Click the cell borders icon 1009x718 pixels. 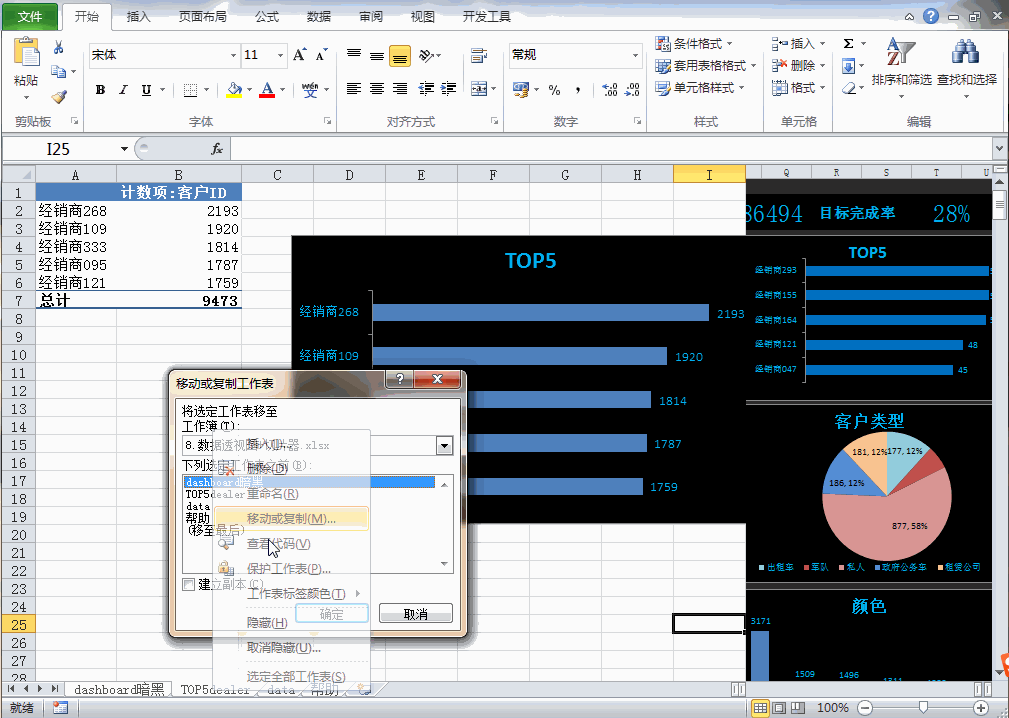point(190,89)
